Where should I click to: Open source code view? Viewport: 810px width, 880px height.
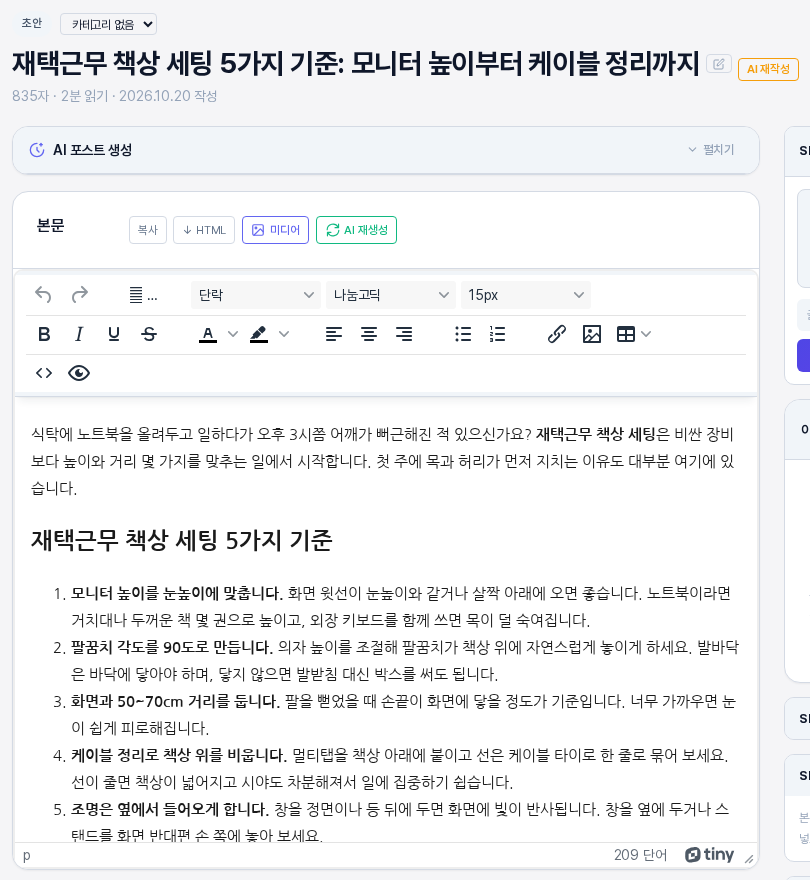[44, 373]
